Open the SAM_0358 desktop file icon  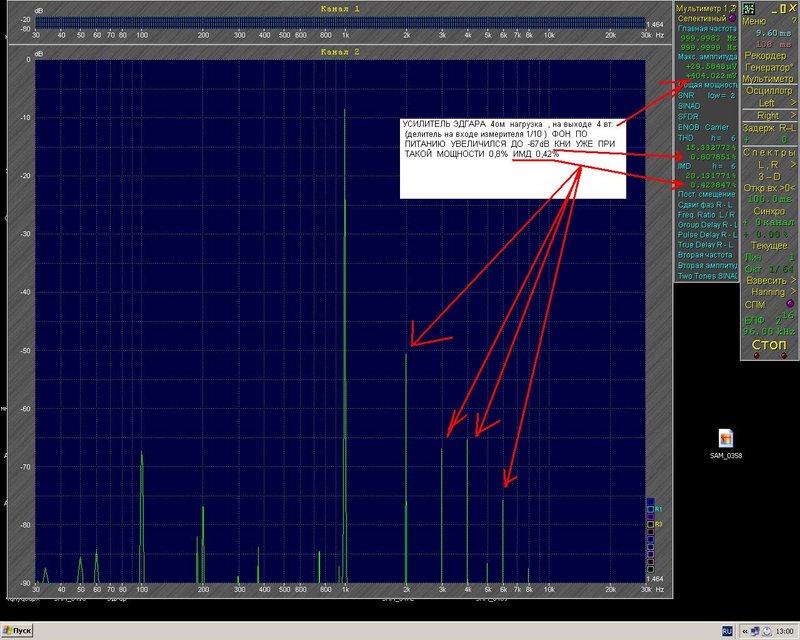pyautogui.click(x=726, y=444)
